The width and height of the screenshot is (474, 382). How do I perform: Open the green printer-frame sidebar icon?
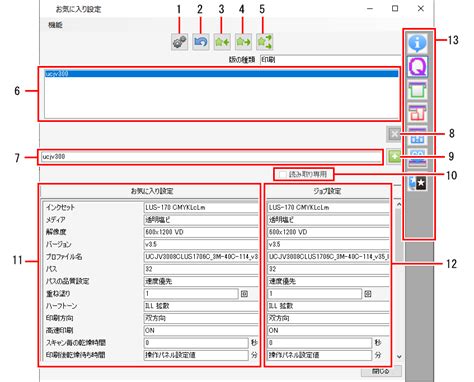tap(417, 90)
